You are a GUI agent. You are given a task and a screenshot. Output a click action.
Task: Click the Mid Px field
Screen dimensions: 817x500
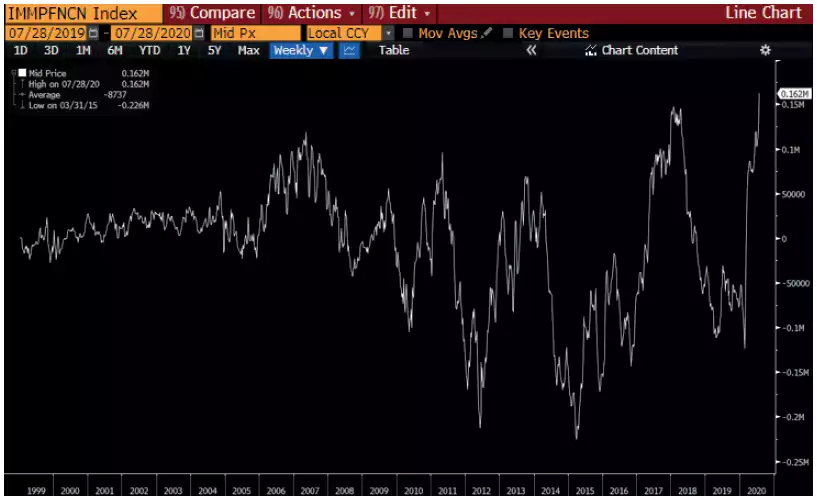coord(255,33)
